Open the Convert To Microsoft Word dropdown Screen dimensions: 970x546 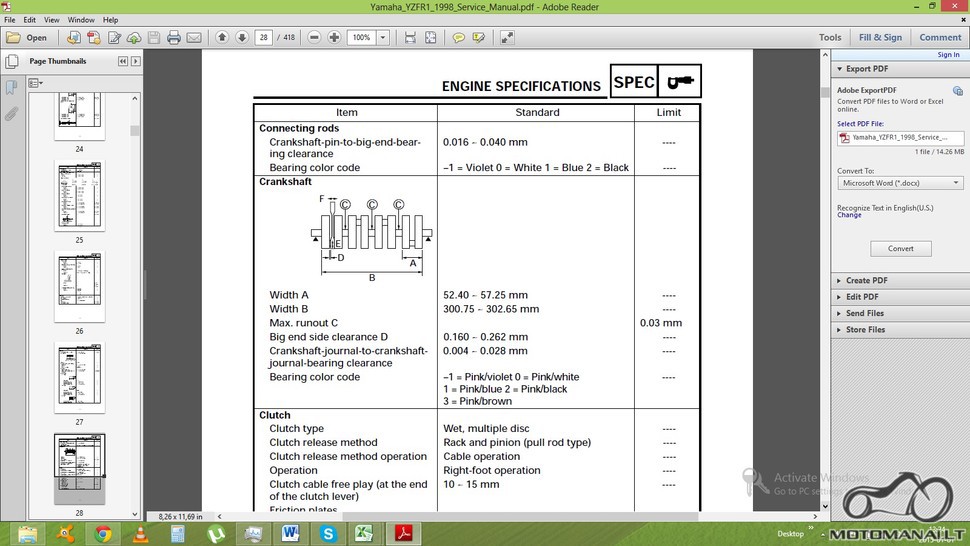coord(900,183)
